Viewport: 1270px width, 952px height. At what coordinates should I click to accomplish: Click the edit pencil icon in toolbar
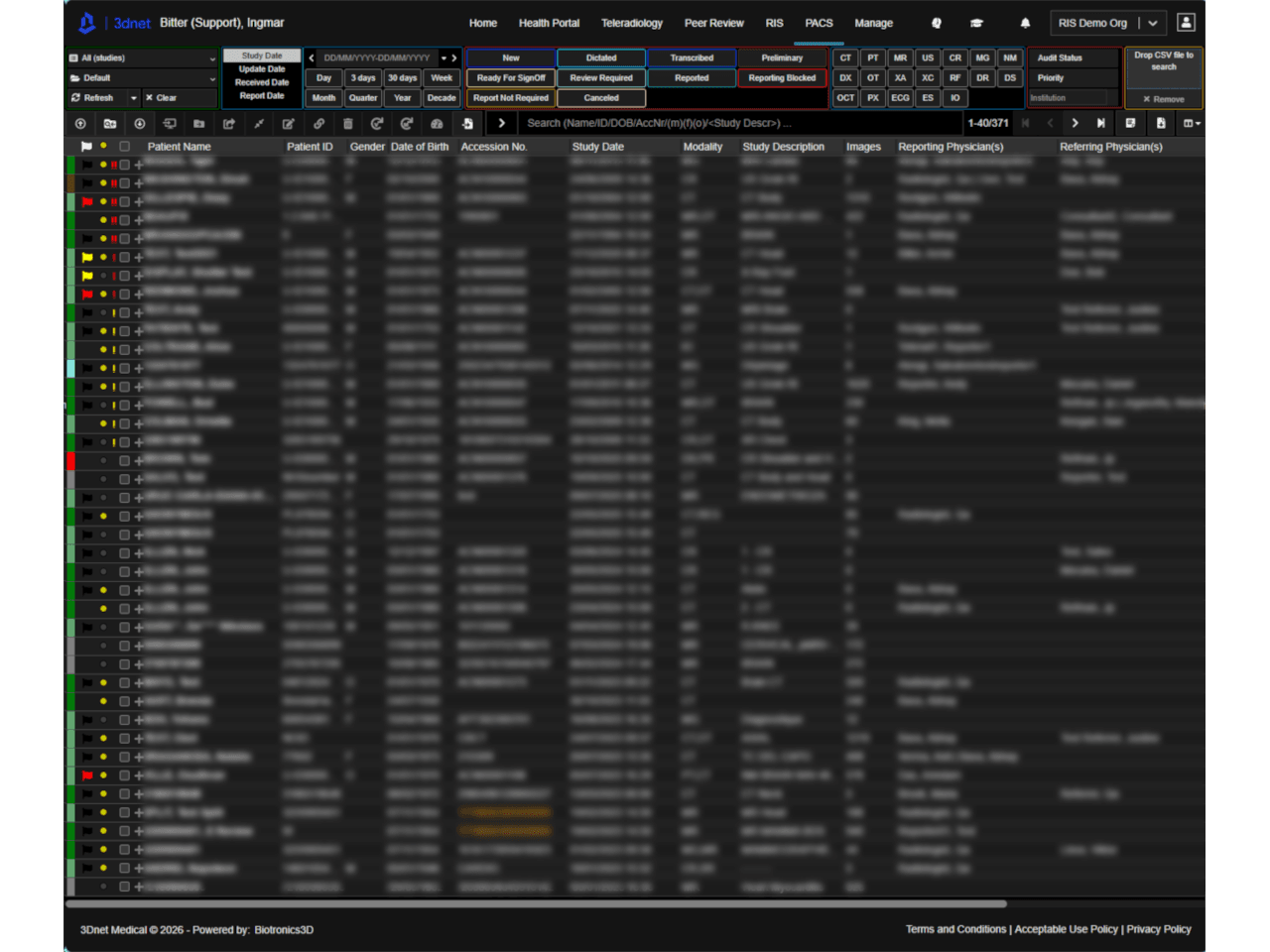pos(288,124)
